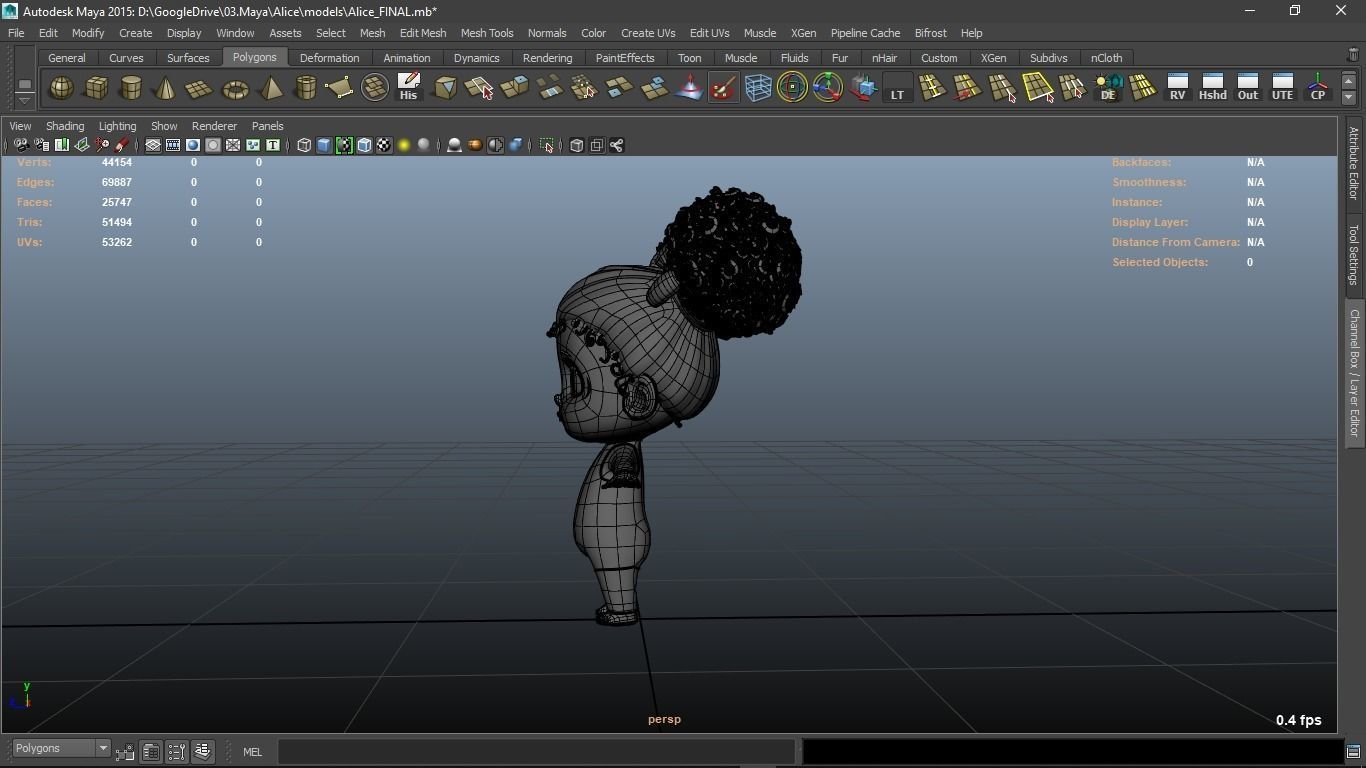The height and width of the screenshot is (768, 1366).
Task: Click the select camera panel icon
Action: [21, 145]
